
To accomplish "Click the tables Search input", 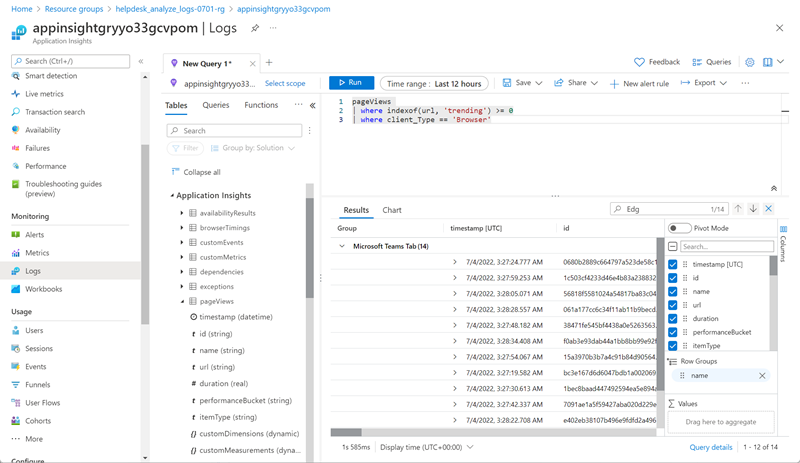I will pos(234,131).
